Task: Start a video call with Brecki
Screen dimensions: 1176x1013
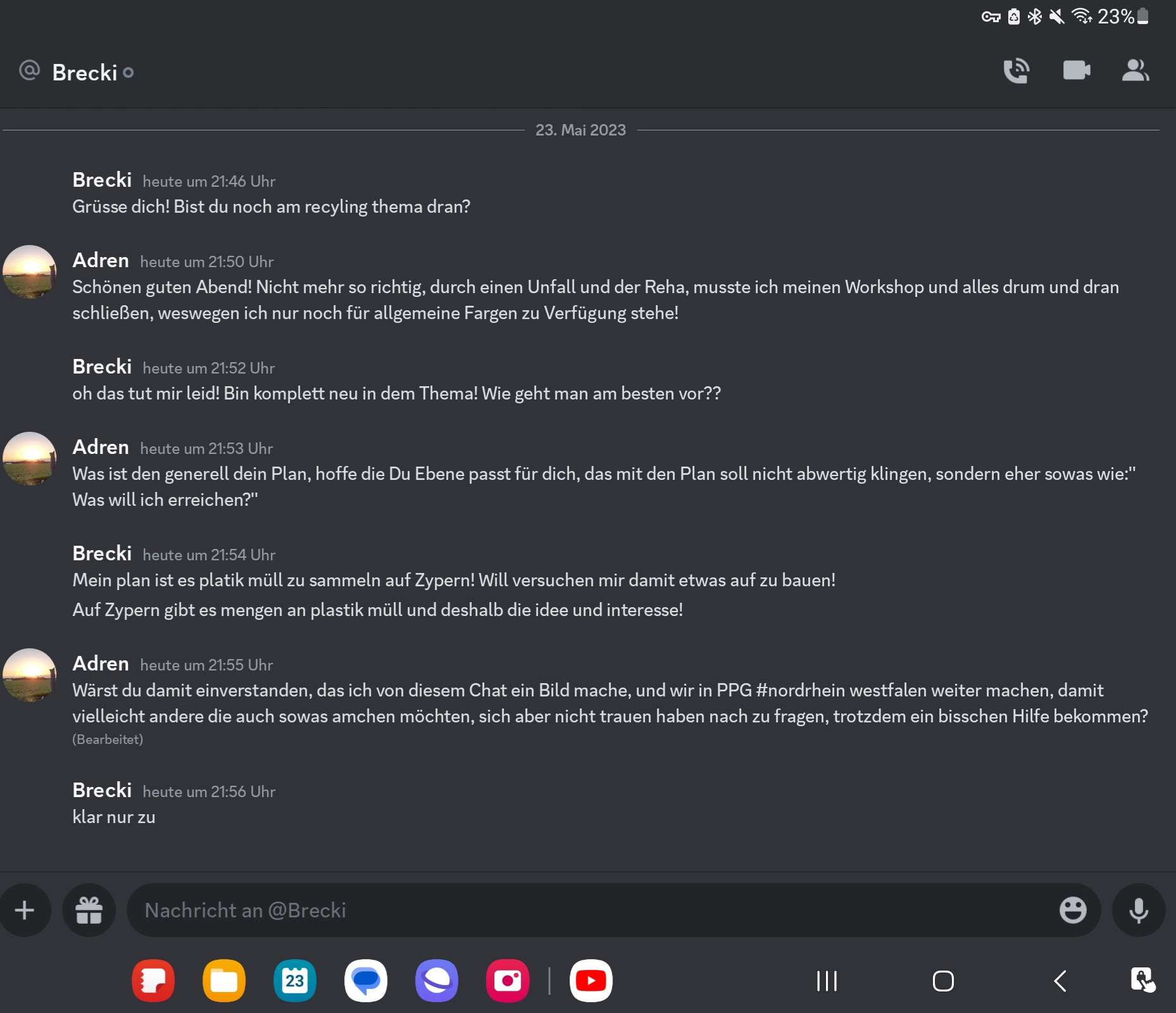Action: (x=1076, y=70)
